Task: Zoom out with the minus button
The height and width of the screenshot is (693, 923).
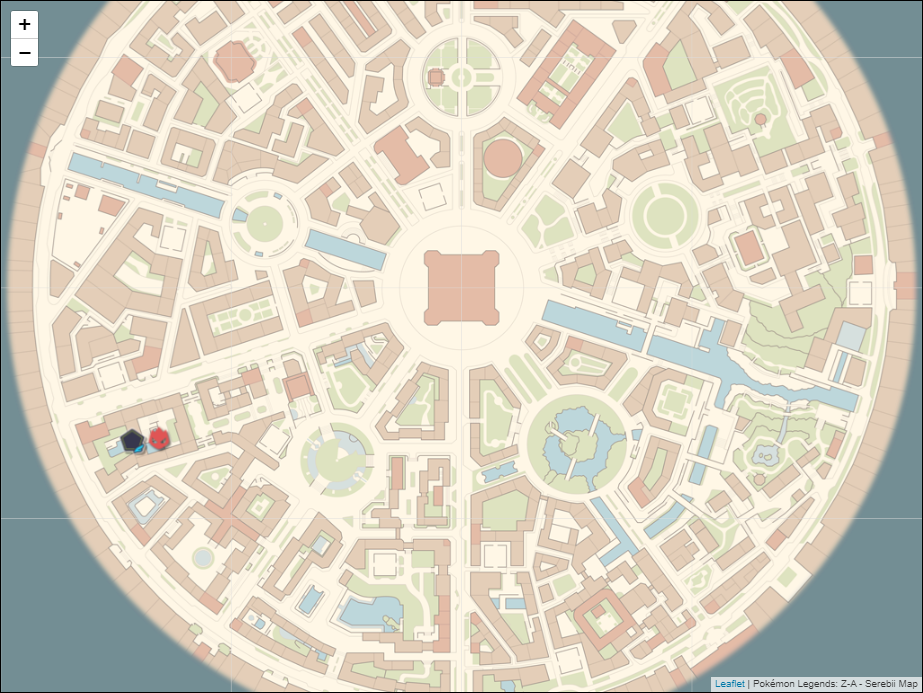Action: tap(24, 53)
